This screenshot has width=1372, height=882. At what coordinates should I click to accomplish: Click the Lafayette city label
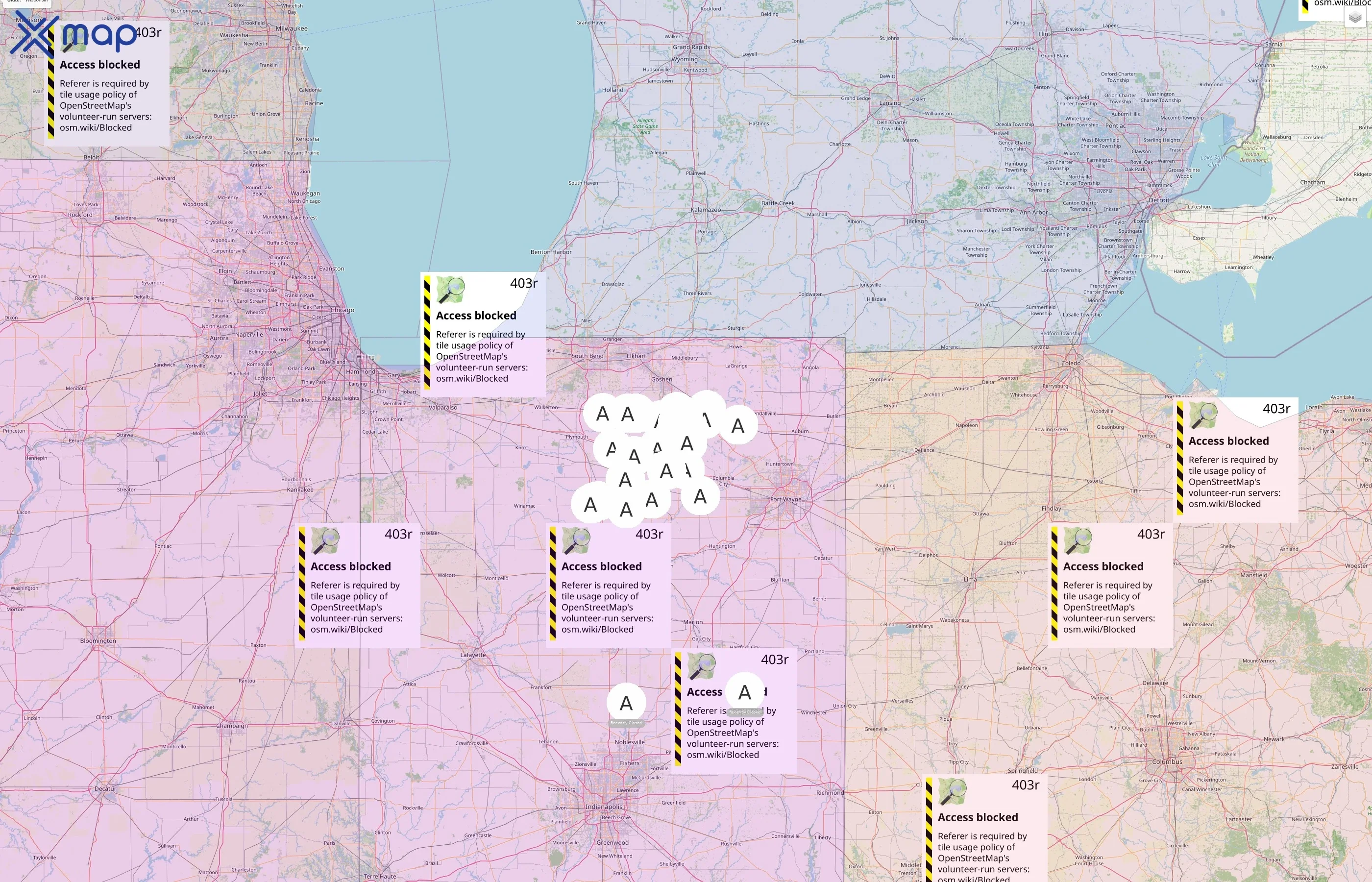point(473,655)
